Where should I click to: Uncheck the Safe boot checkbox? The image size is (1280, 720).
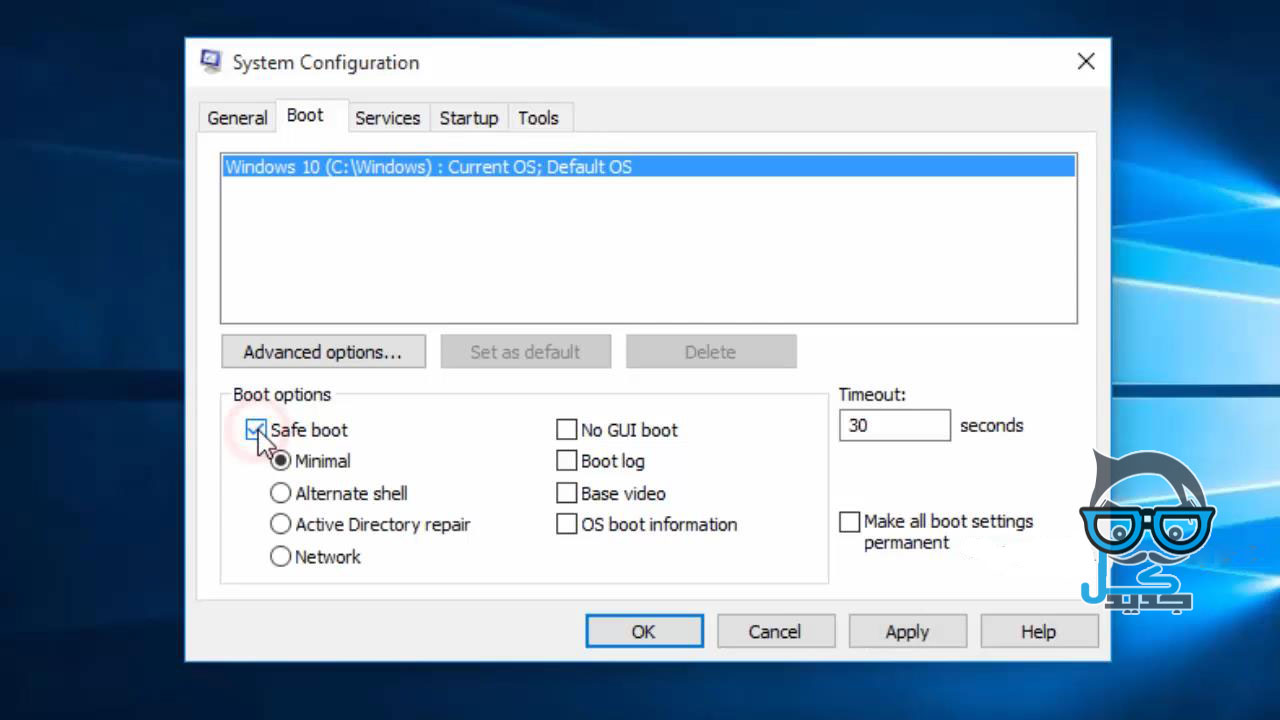(x=256, y=429)
